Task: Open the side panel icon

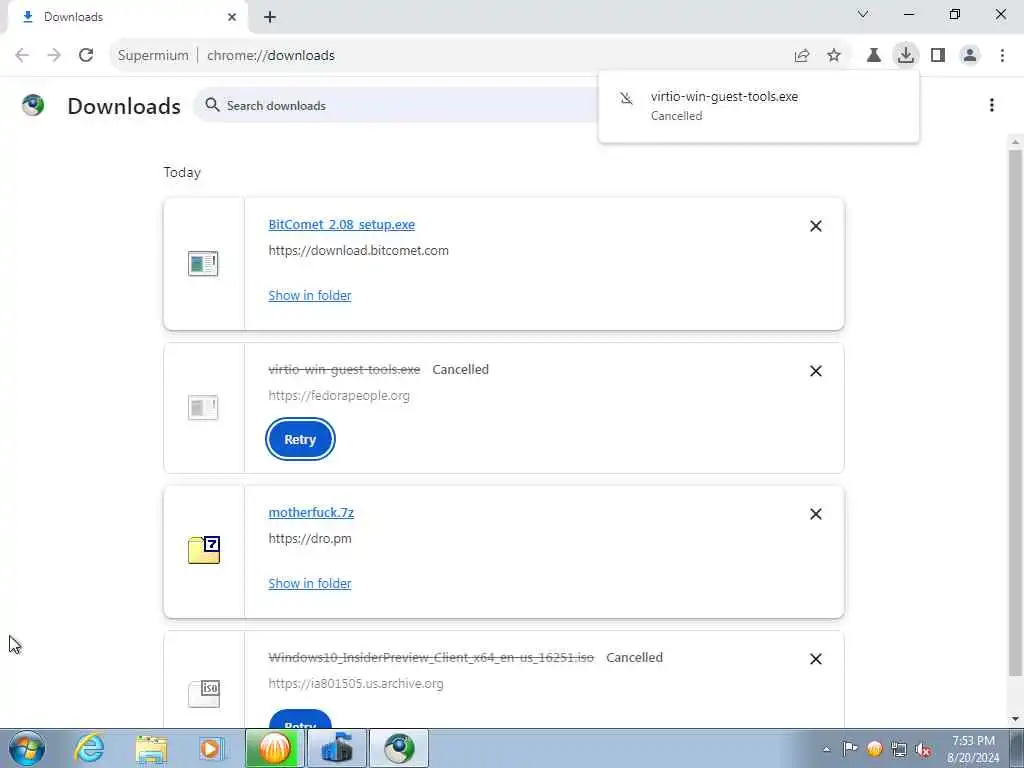Action: (x=938, y=56)
